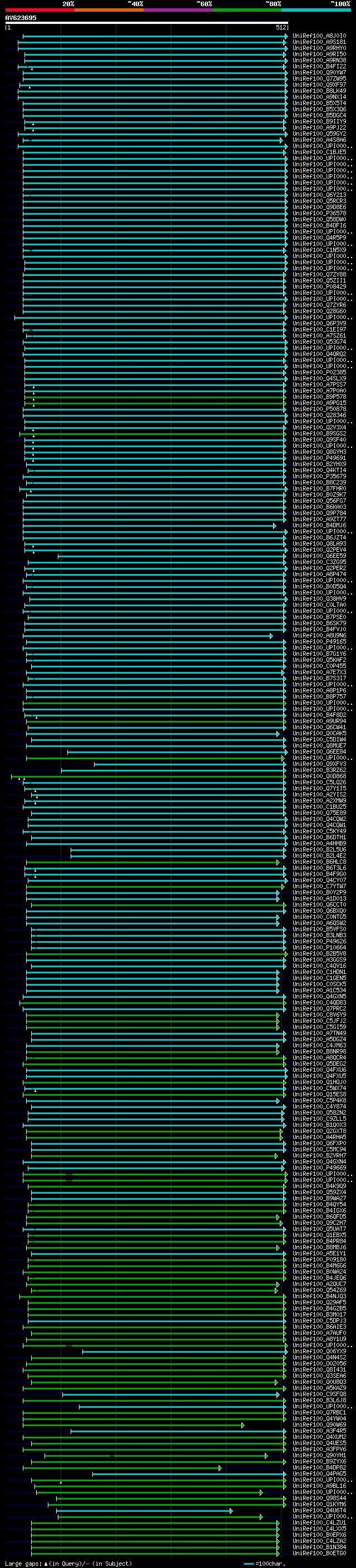Select hit label UniRef100_Q58DW0
Image resolution: width=356 pixels, height=1568 pixels.
pos(319,219)
